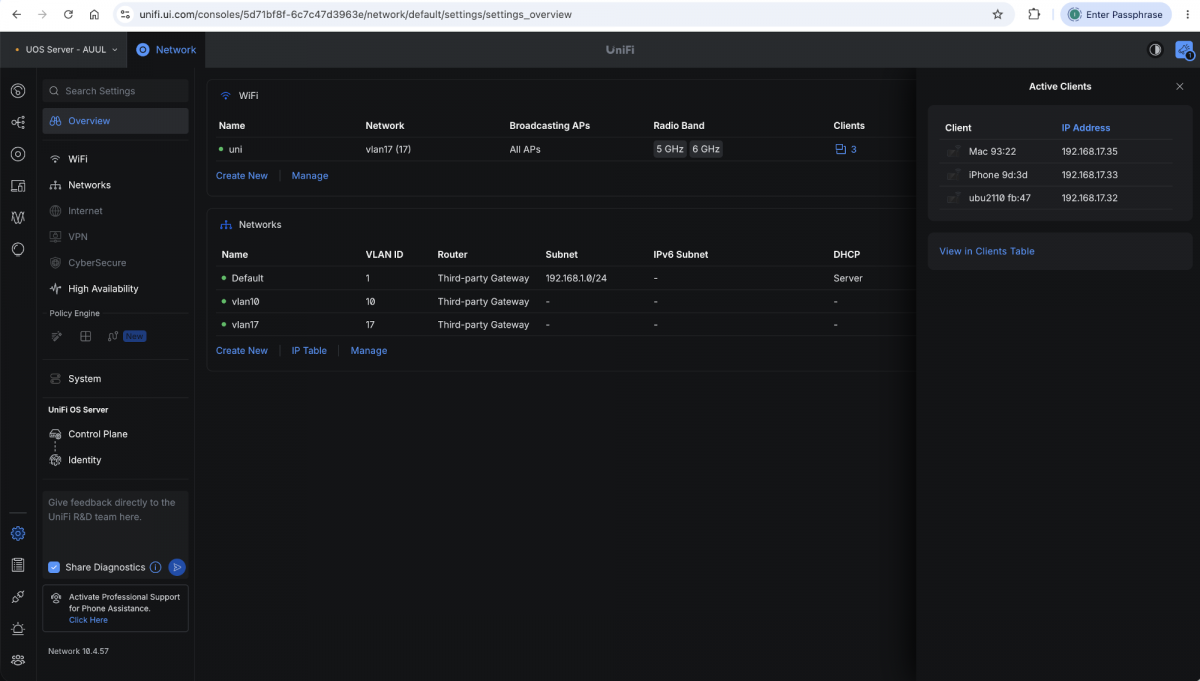Open the Client Devices icon in rail
Screen dimensions: 1200x681
coord(18,186)
